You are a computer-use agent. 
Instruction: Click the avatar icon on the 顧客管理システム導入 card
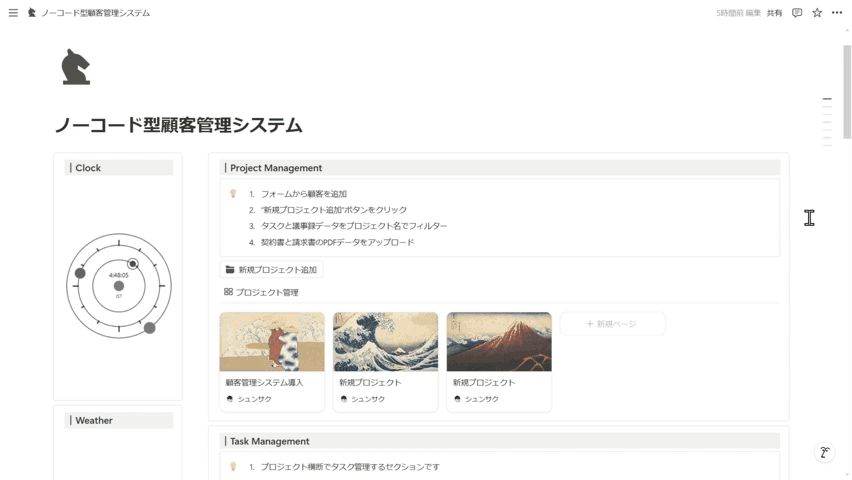pos(230,398)
